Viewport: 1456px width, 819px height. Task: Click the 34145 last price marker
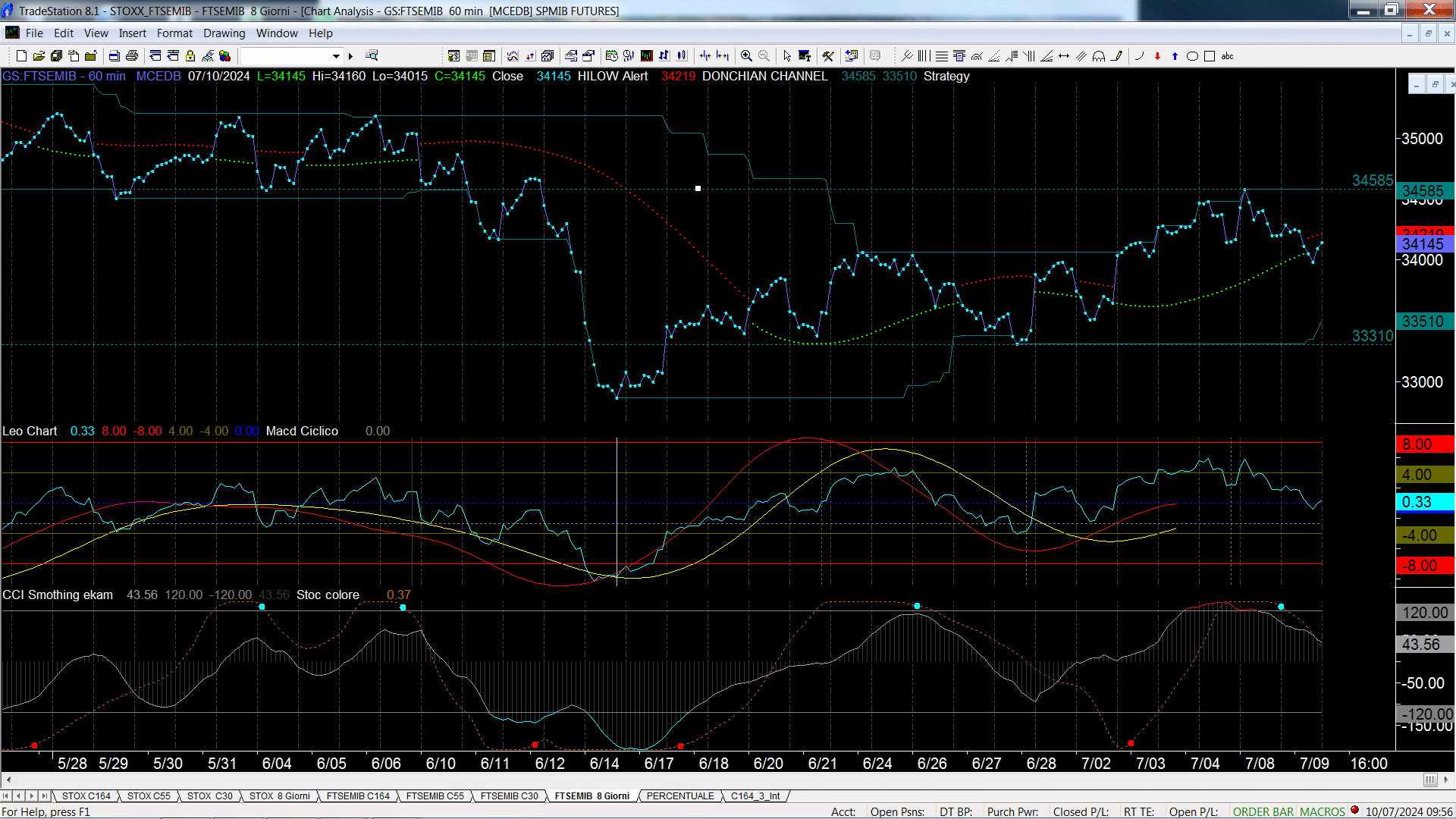[1424, 244]
